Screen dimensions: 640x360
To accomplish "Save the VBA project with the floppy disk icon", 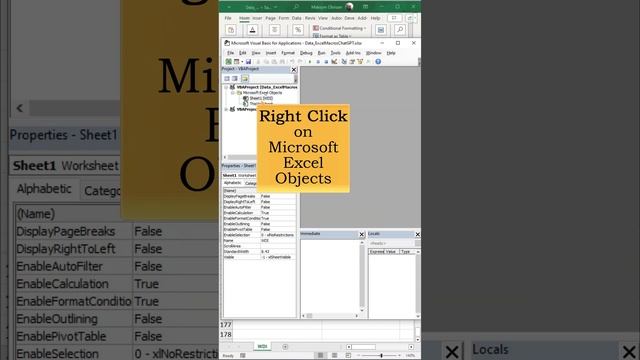I will pyautogui.click(x=248, y=62).
